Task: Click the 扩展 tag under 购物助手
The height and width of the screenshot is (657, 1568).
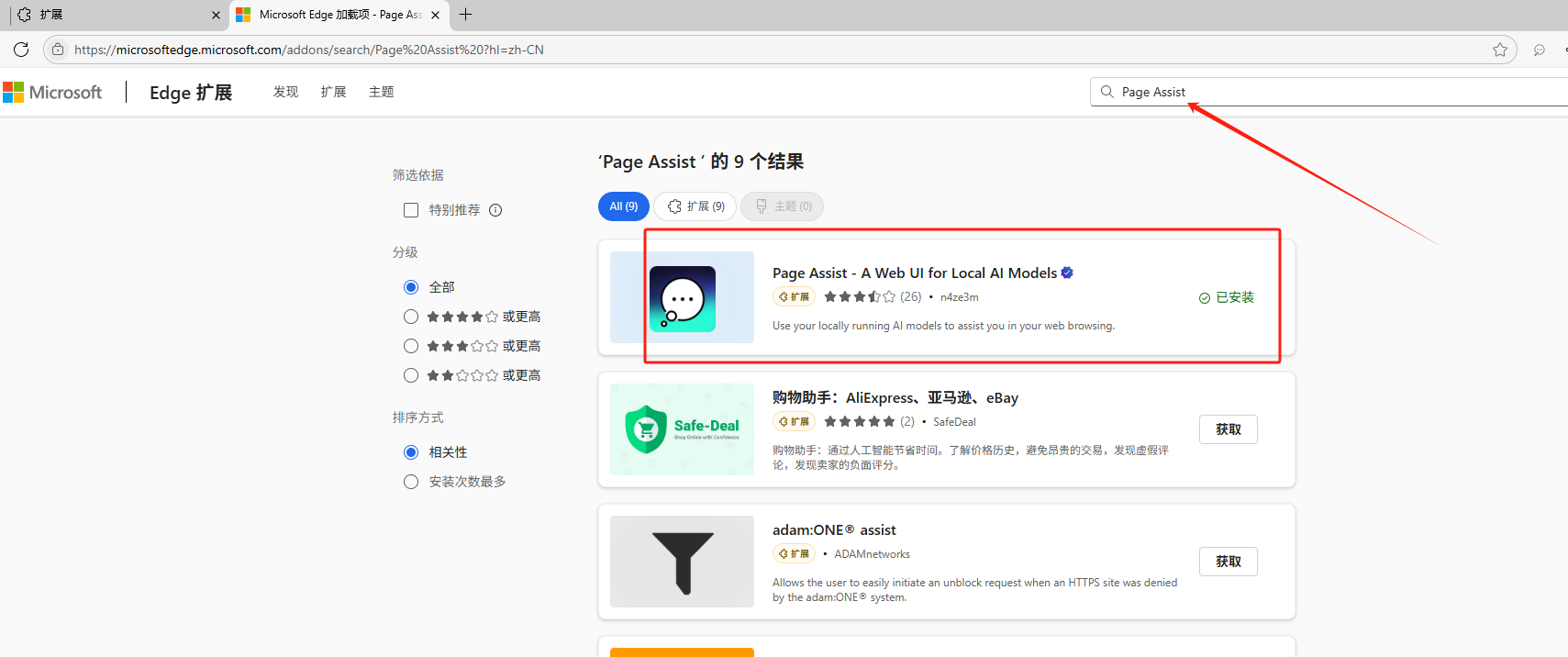Action: (x=795, y=421)
